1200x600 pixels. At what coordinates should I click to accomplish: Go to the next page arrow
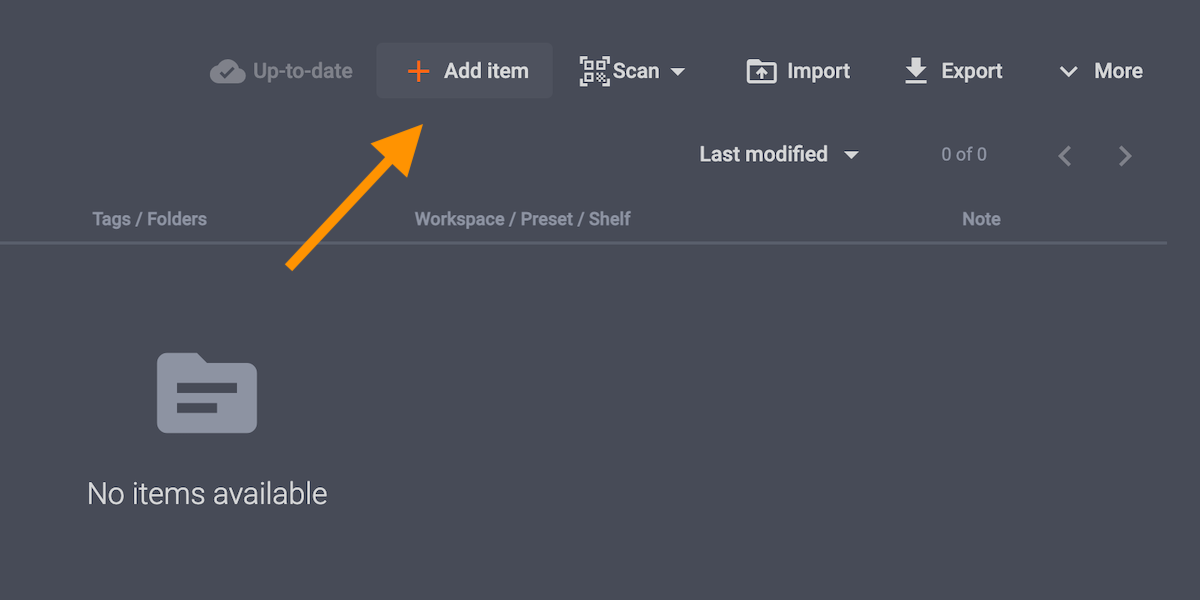click(x=1125, y=155)
